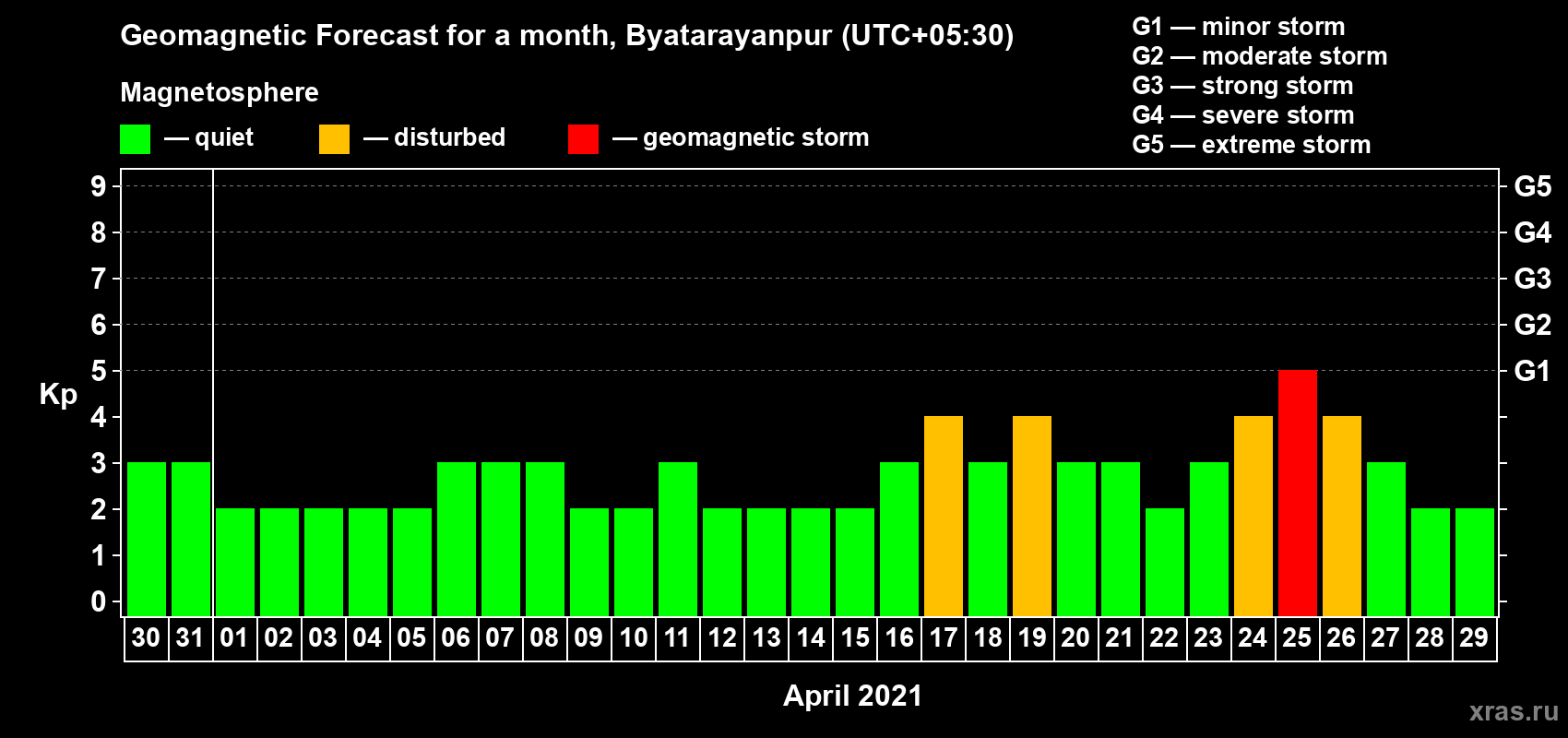
Task: Click the Magnetosphere heading
Action: click(220, 92)
